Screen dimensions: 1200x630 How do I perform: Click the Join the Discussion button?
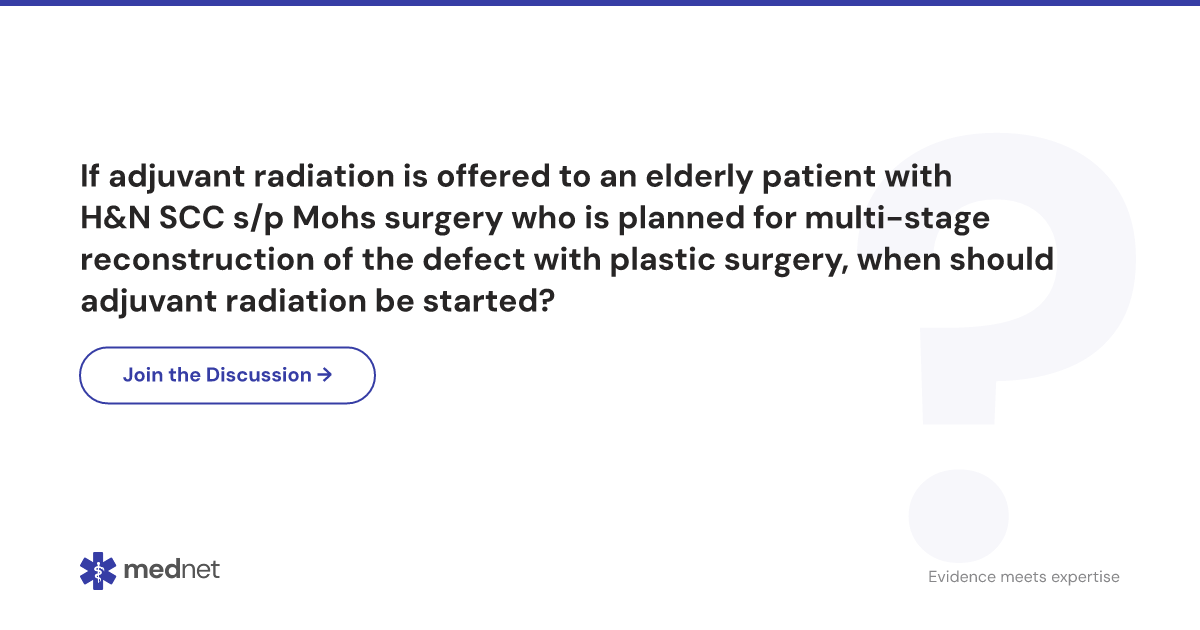(x=227, y=375)
